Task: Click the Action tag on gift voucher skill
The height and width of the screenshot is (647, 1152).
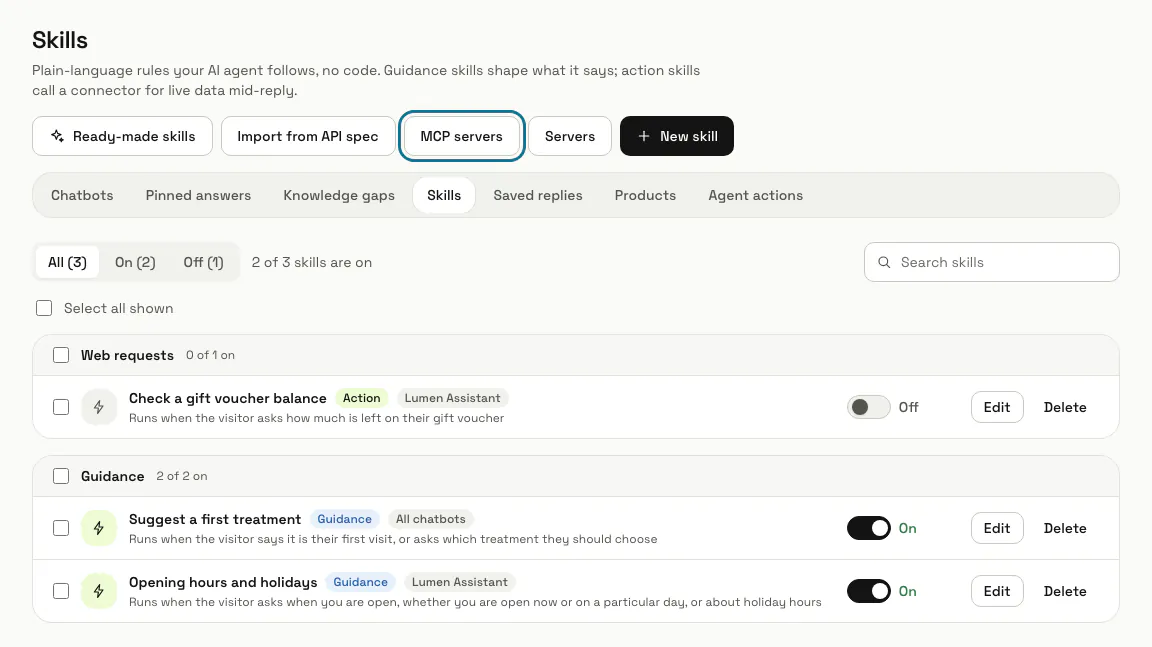Action: click(361, 398)
